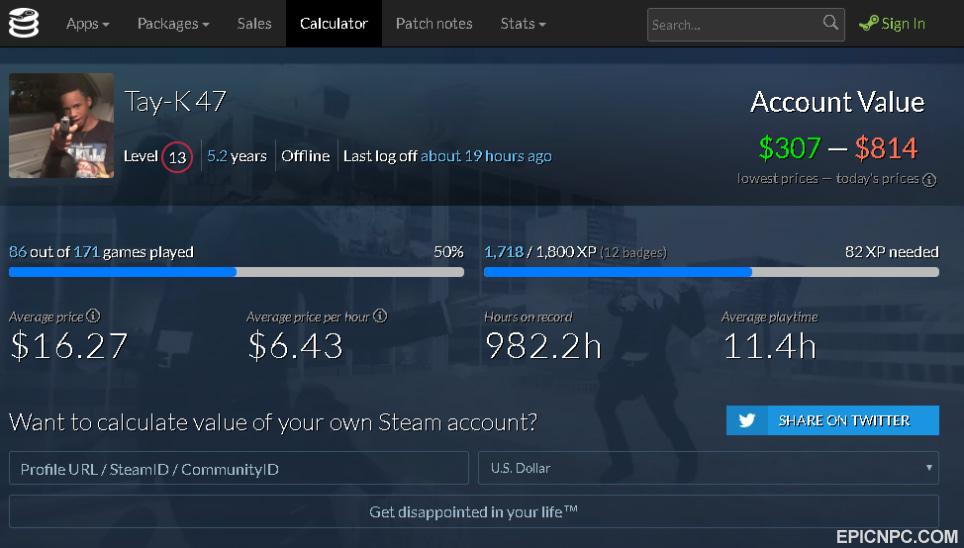Click the Share on Twitter button
The image size is (964, 548).
832,420
